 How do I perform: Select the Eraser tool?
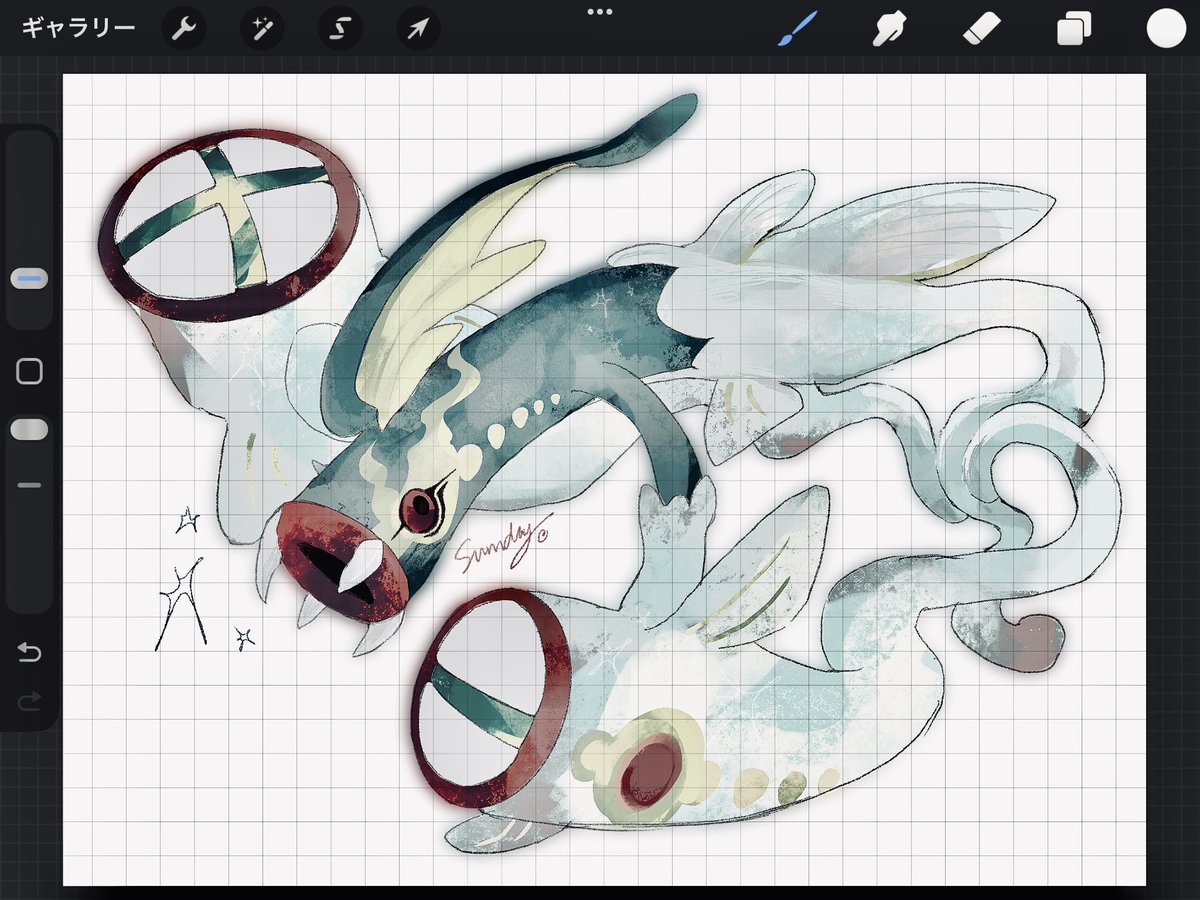[x=980, y=29]
